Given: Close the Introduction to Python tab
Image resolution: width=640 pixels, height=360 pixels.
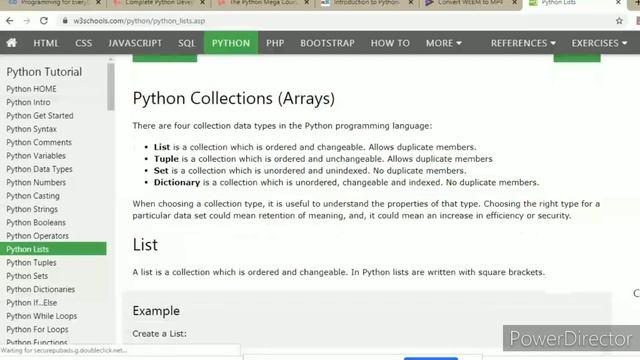Looking at the screenshot, I should [411, 3].
